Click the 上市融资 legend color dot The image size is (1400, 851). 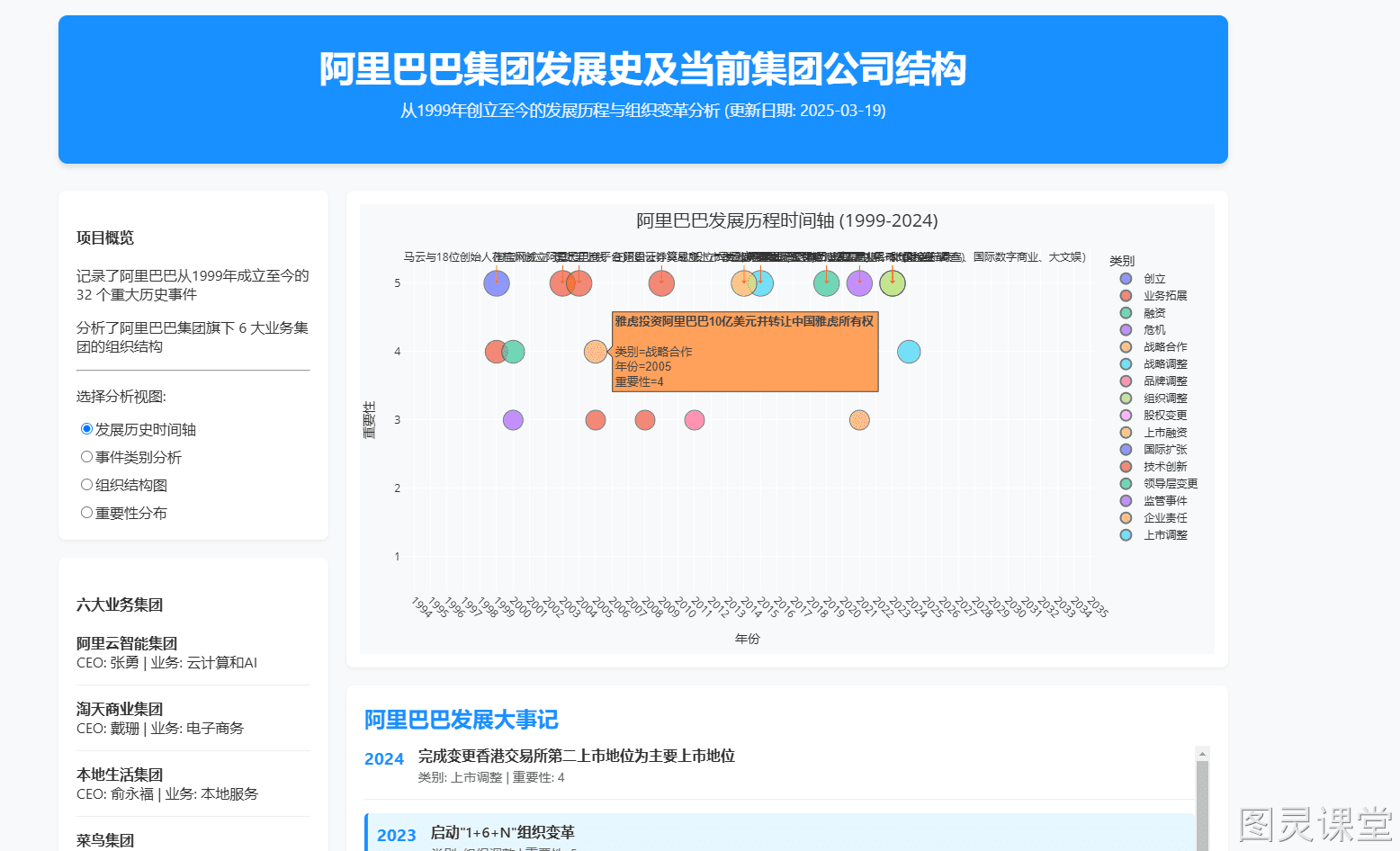(1126, 433)
